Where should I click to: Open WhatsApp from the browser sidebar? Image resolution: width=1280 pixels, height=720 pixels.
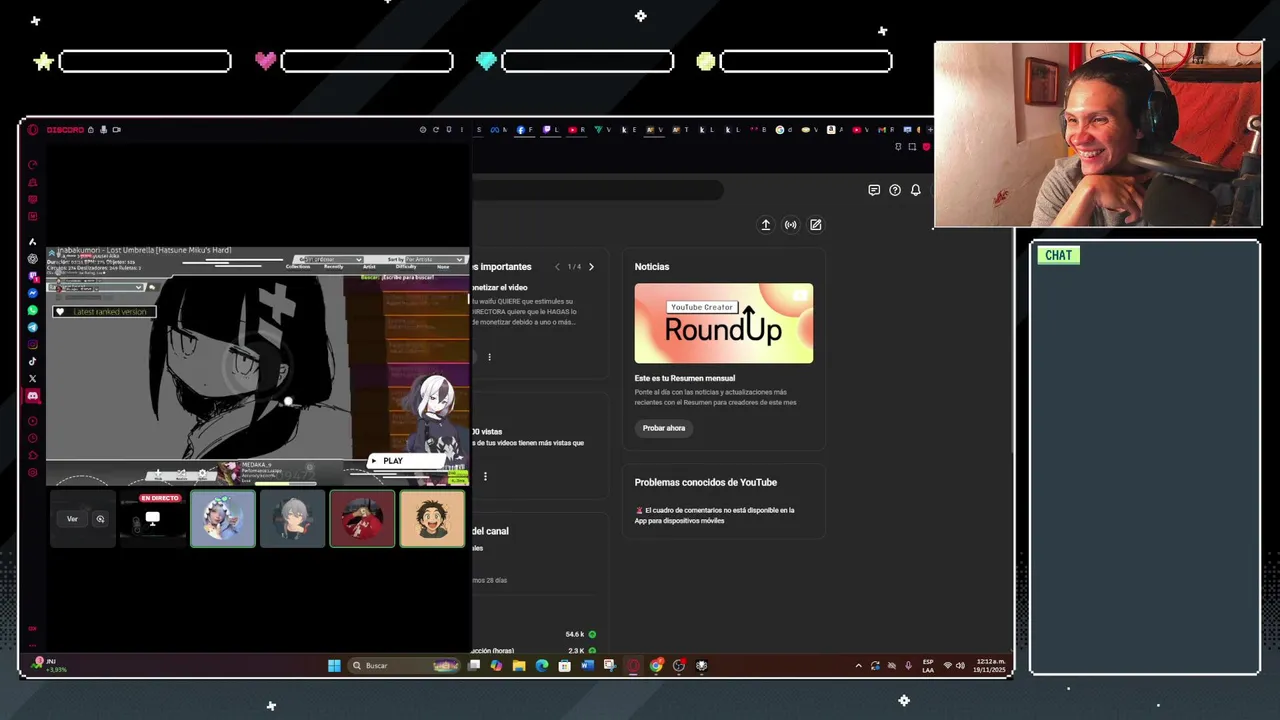pyautogui.click(x=32, y=310)
